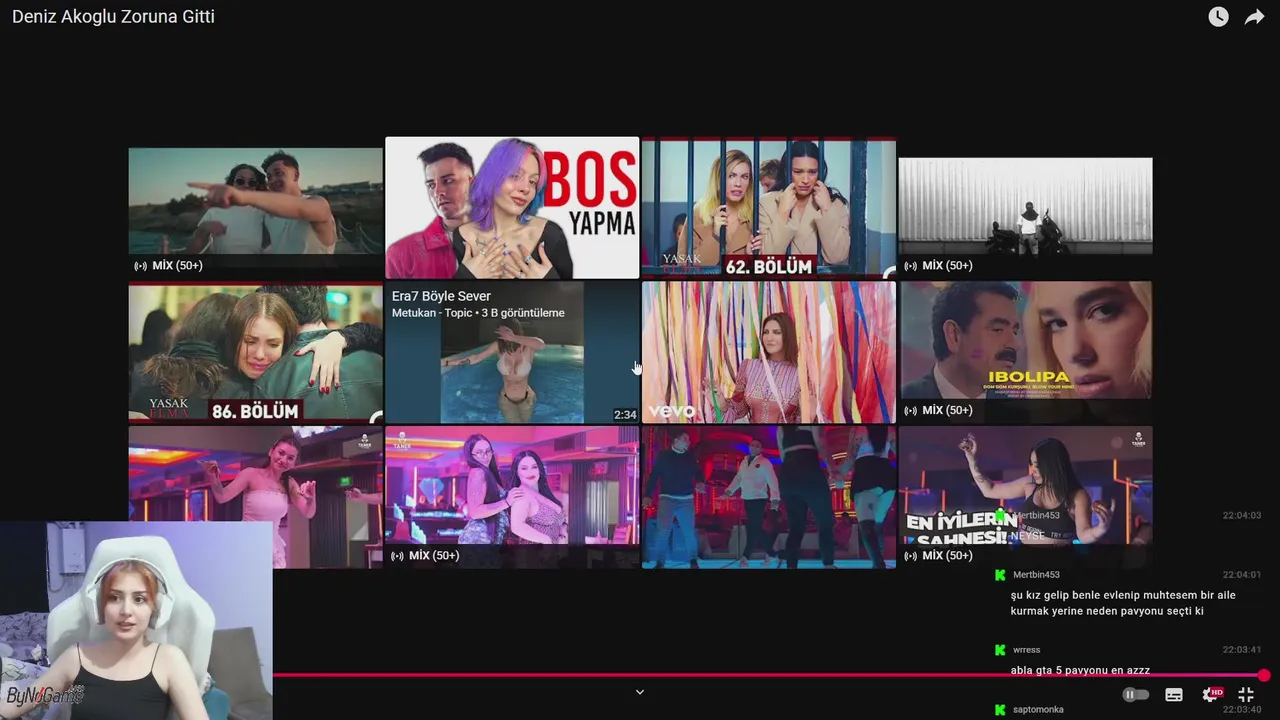1280x720 pixels.
Task: Collapse suggestions with the down chevron
Action: click(x=640, y=692)
